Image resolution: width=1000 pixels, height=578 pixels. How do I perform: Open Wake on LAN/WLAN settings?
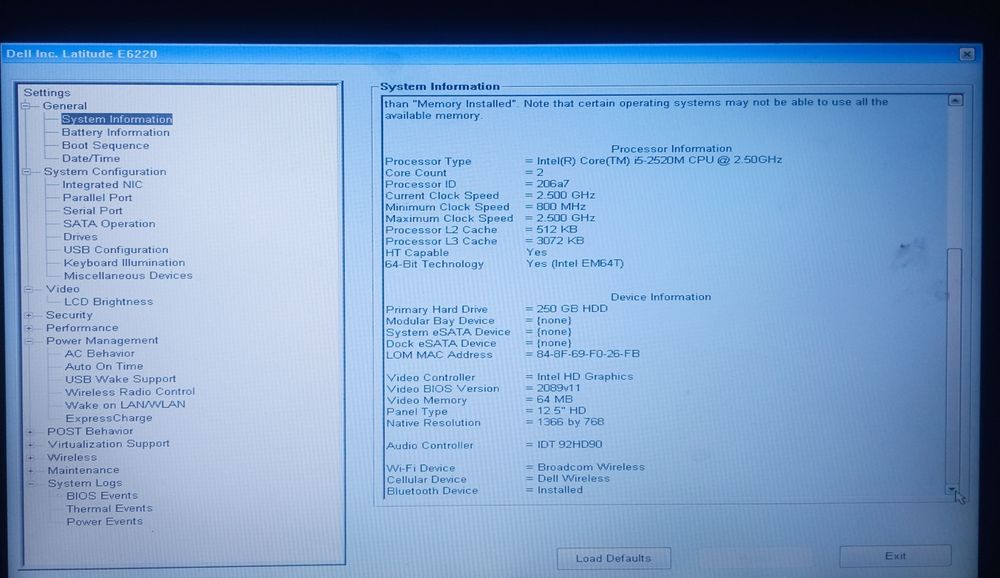[x=126, y=405]
